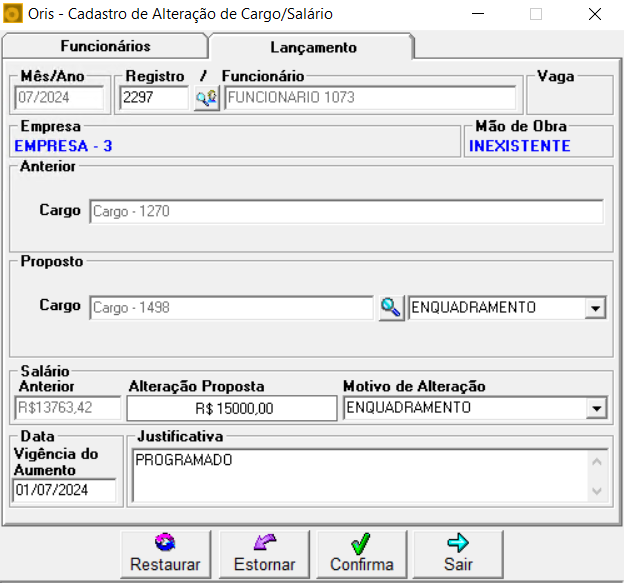Click the Oris application icon in title bar
The image size is (624, 583).
coord(12,14)
